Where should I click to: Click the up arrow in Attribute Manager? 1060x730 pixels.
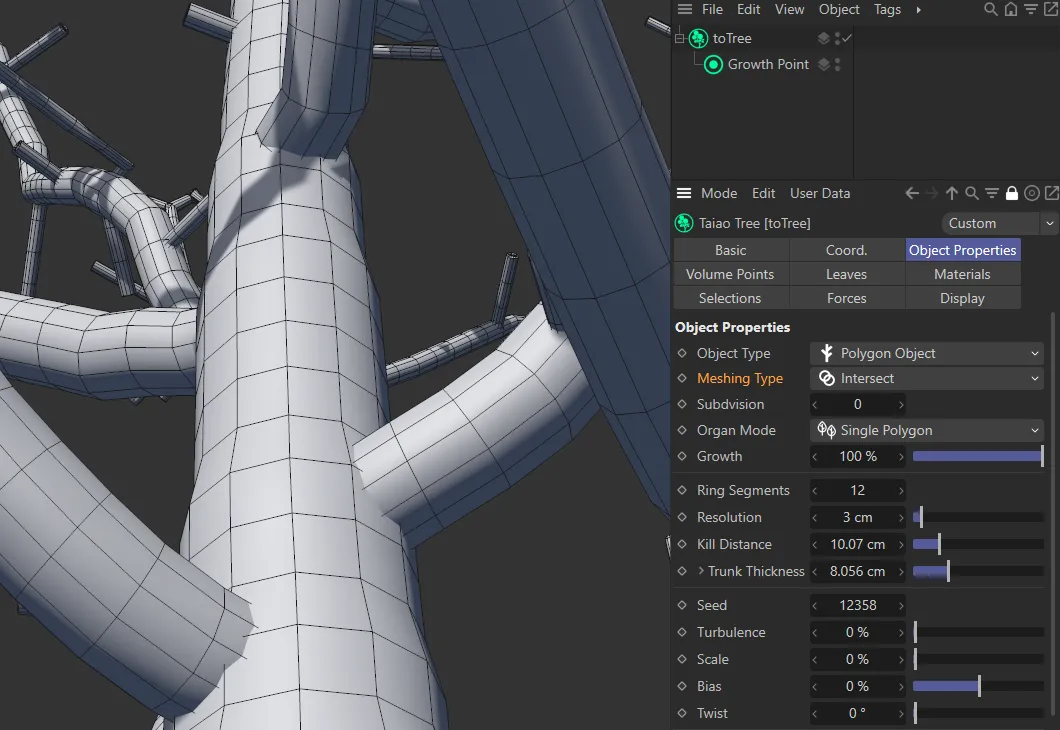[x=952, y=193]
